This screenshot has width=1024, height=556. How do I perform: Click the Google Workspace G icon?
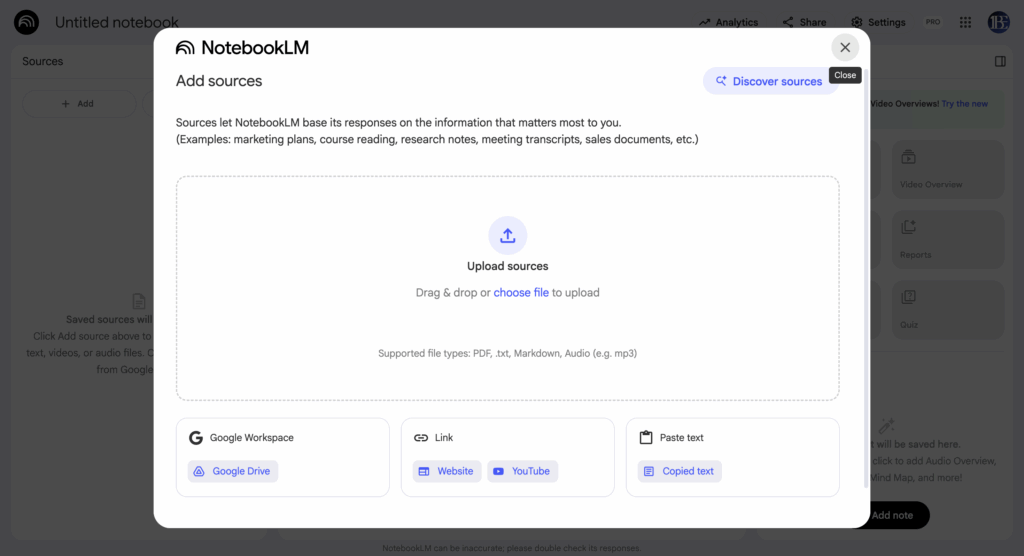pyautogui.click(x=196, y=438)
